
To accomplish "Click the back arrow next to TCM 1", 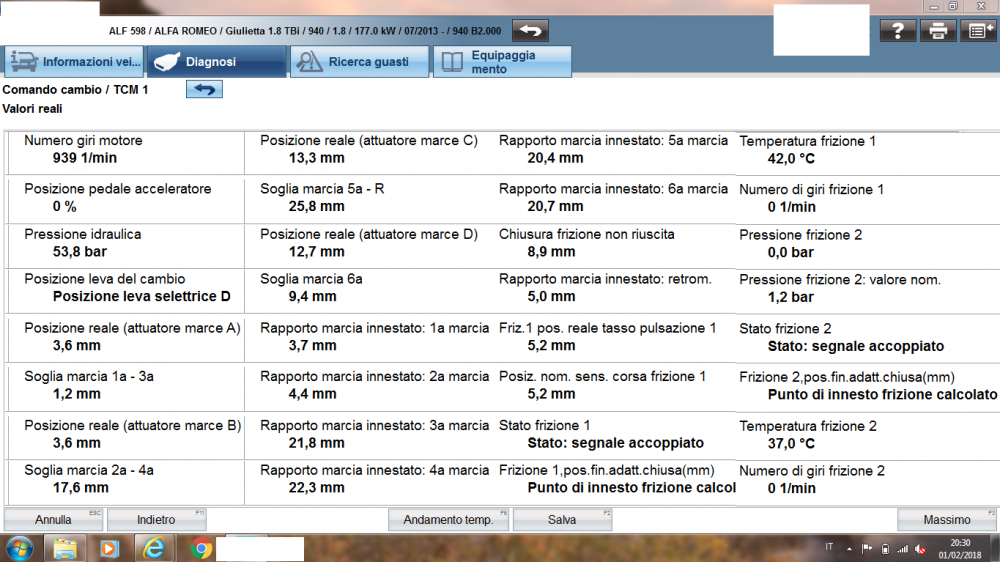I will [204, 90].
